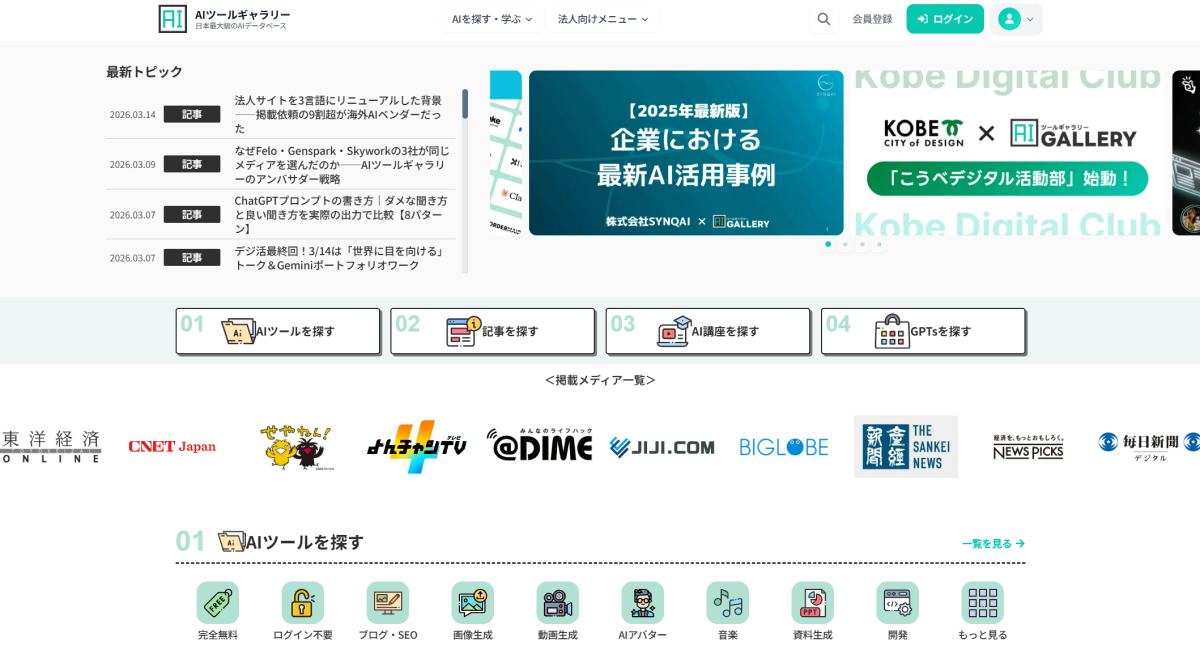Screen dimensions: 1200x657
Task: Click the CNET Japan media logo
Action: [172, 447]
